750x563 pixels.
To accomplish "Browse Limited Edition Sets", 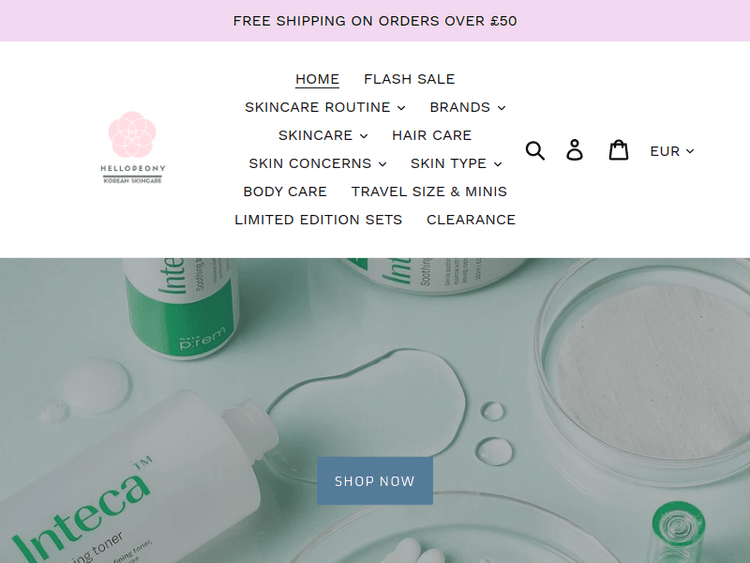I will click(x=318, y=220).
